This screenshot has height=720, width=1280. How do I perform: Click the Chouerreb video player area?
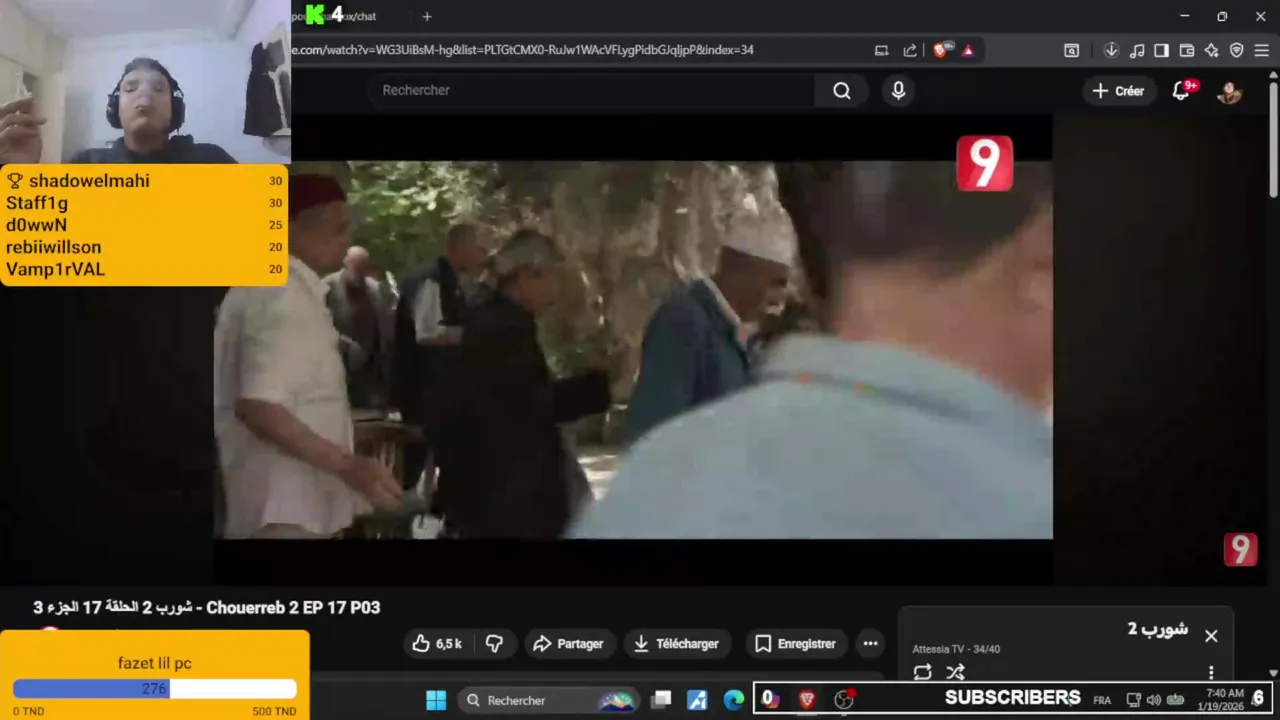tap(633, 349)
